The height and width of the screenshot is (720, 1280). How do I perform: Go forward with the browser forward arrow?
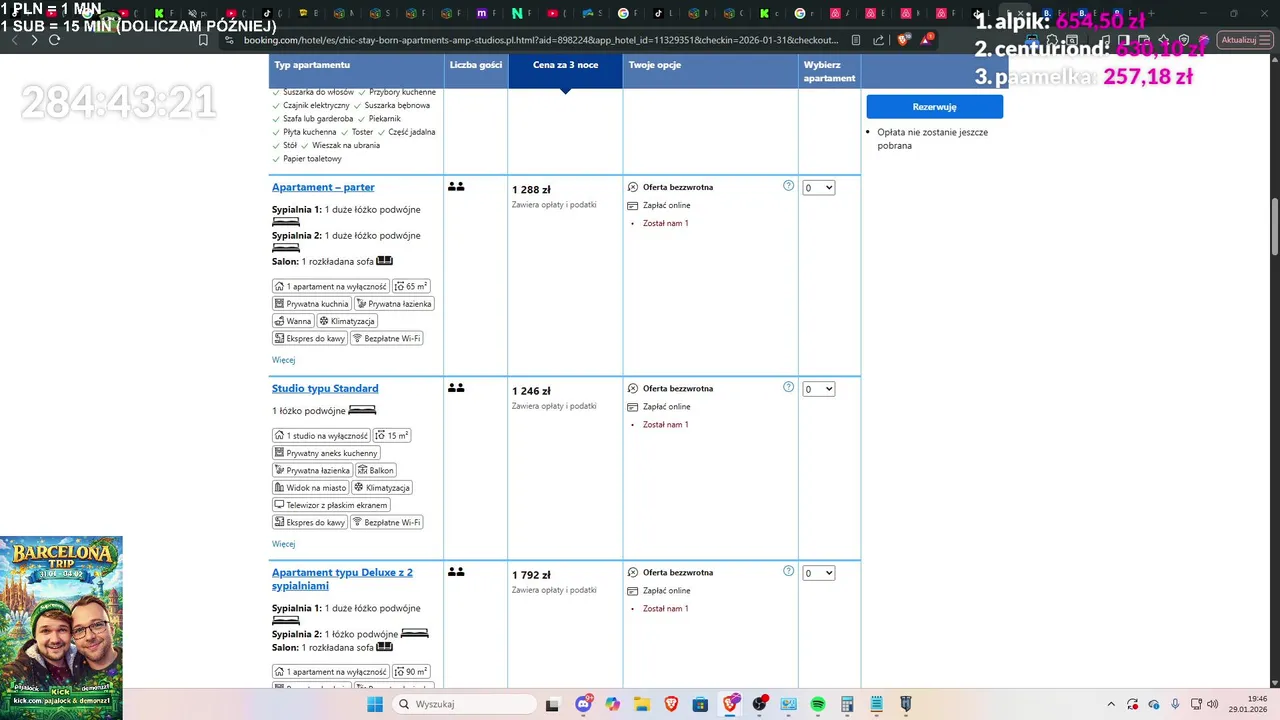pos(33,40)
